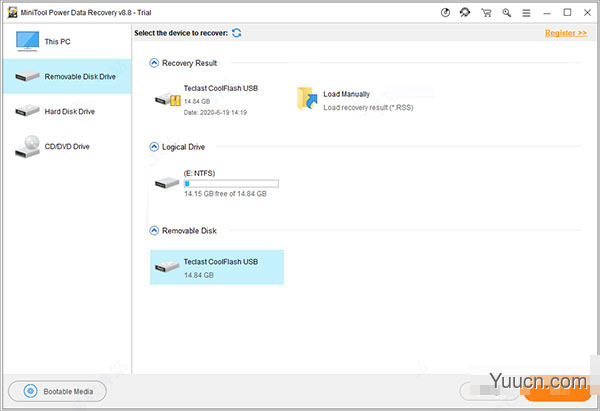Click the timer icon in title bar
Screen dimensions: 600x411
tap(445, 13)
